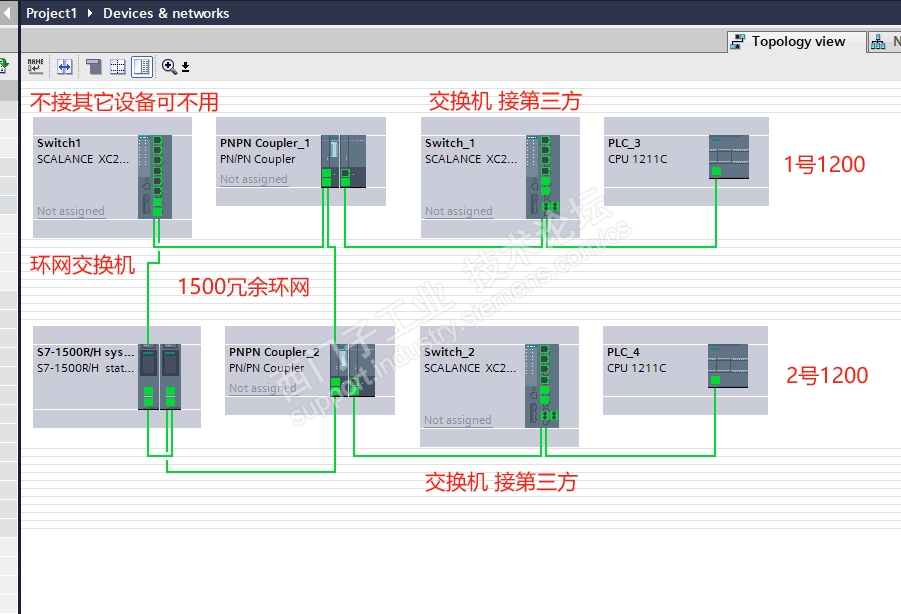Click the breadcrumb arrow after Project1
This screenshot has height=614, width=901.
[90, 13]
